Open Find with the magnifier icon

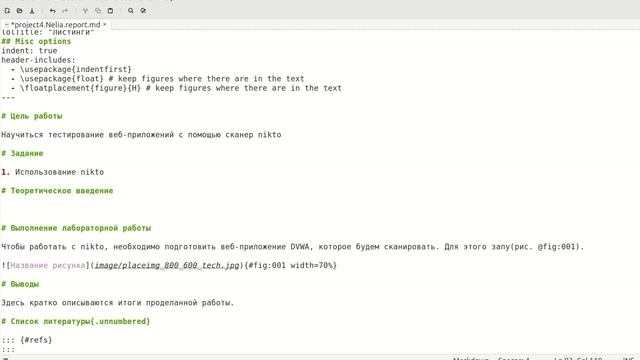(131, 11)
